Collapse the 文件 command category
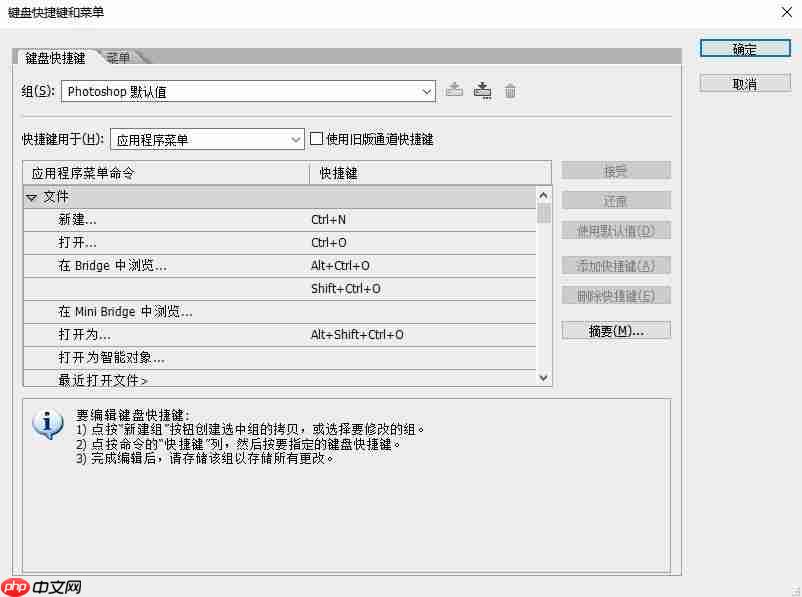Image resolution: width=802 pixels, height=597 pixels. tap(33, 197)
